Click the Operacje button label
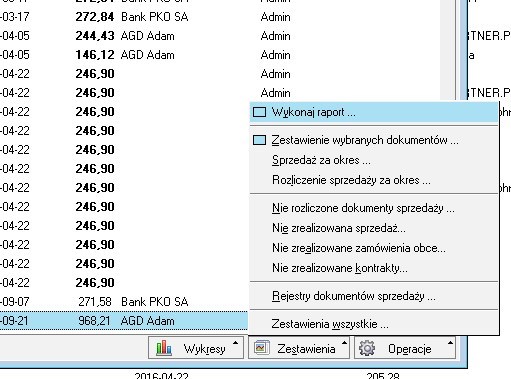Screen dimensions: 511x379 410,349
